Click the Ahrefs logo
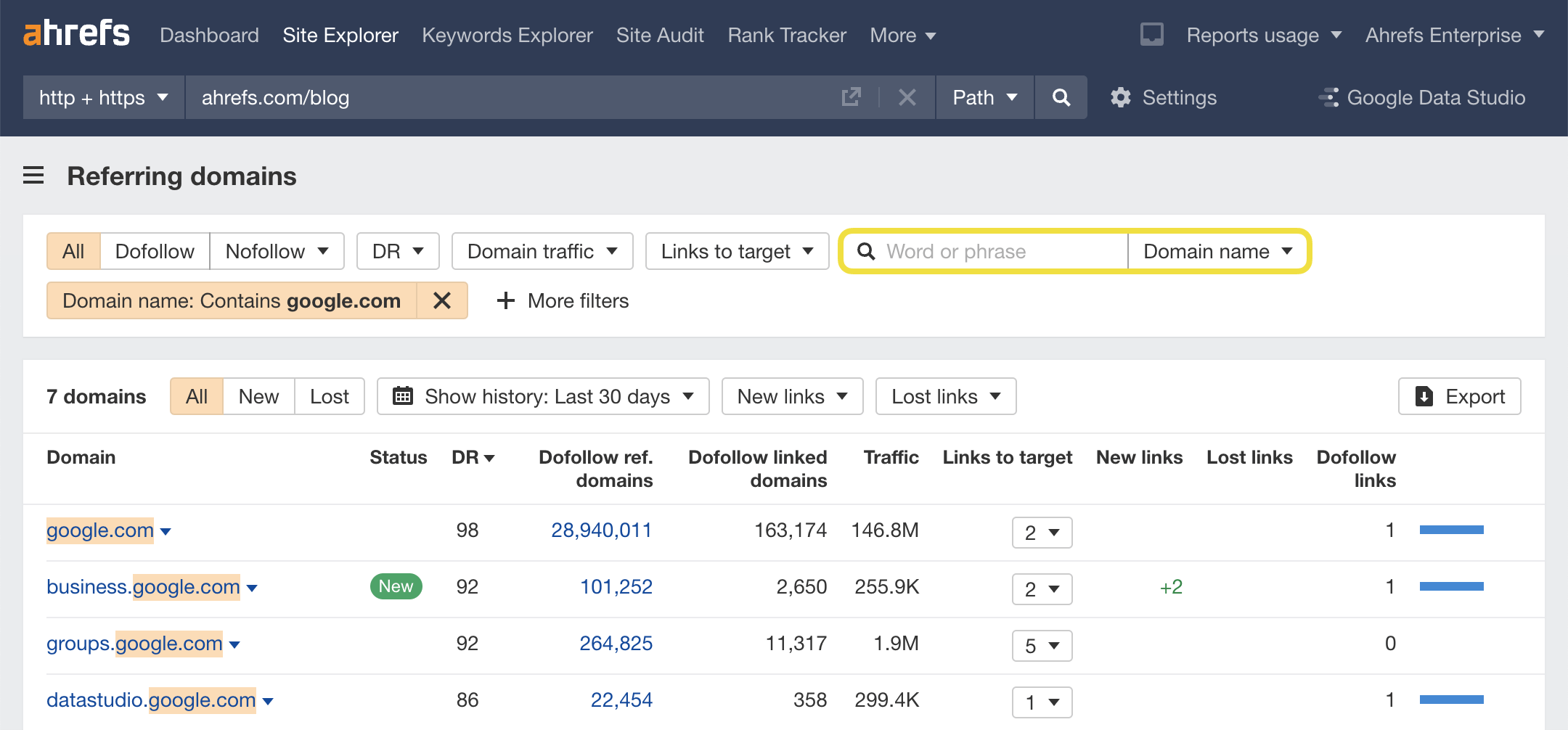 (78, 33)
